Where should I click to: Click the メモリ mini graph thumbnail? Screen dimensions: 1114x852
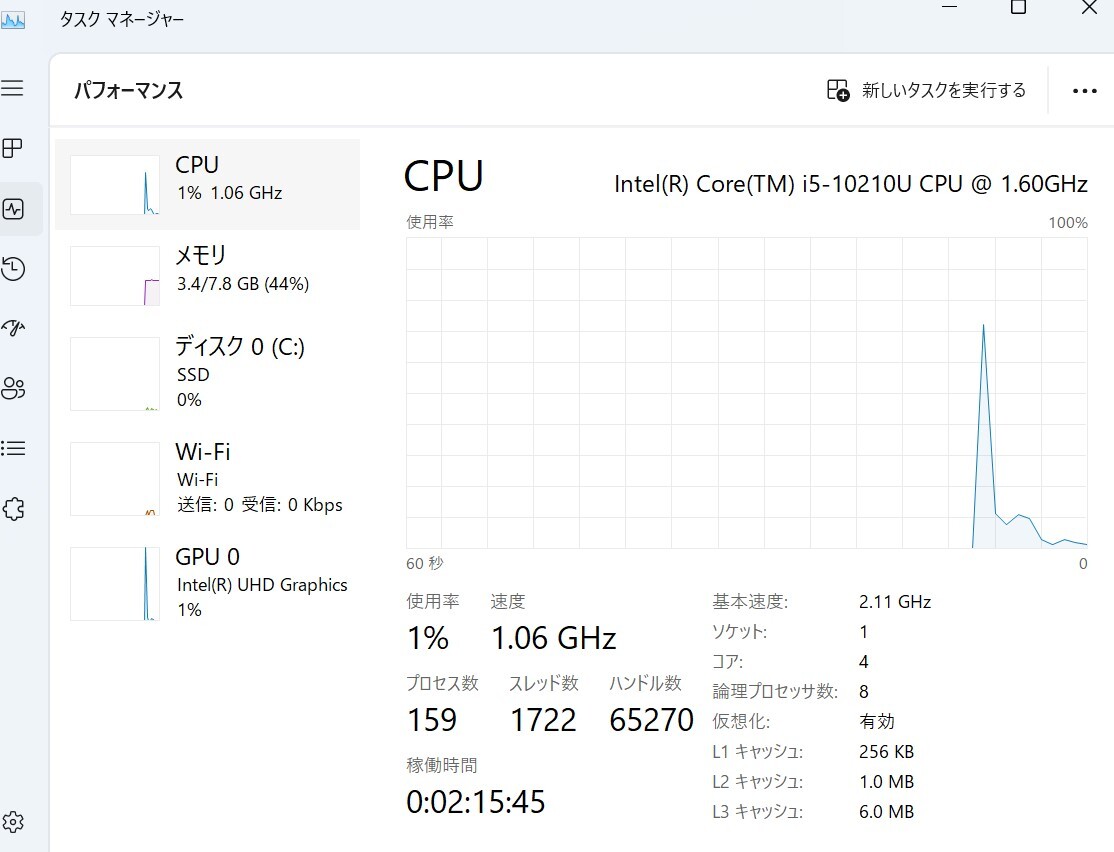(x=115, y=276)
